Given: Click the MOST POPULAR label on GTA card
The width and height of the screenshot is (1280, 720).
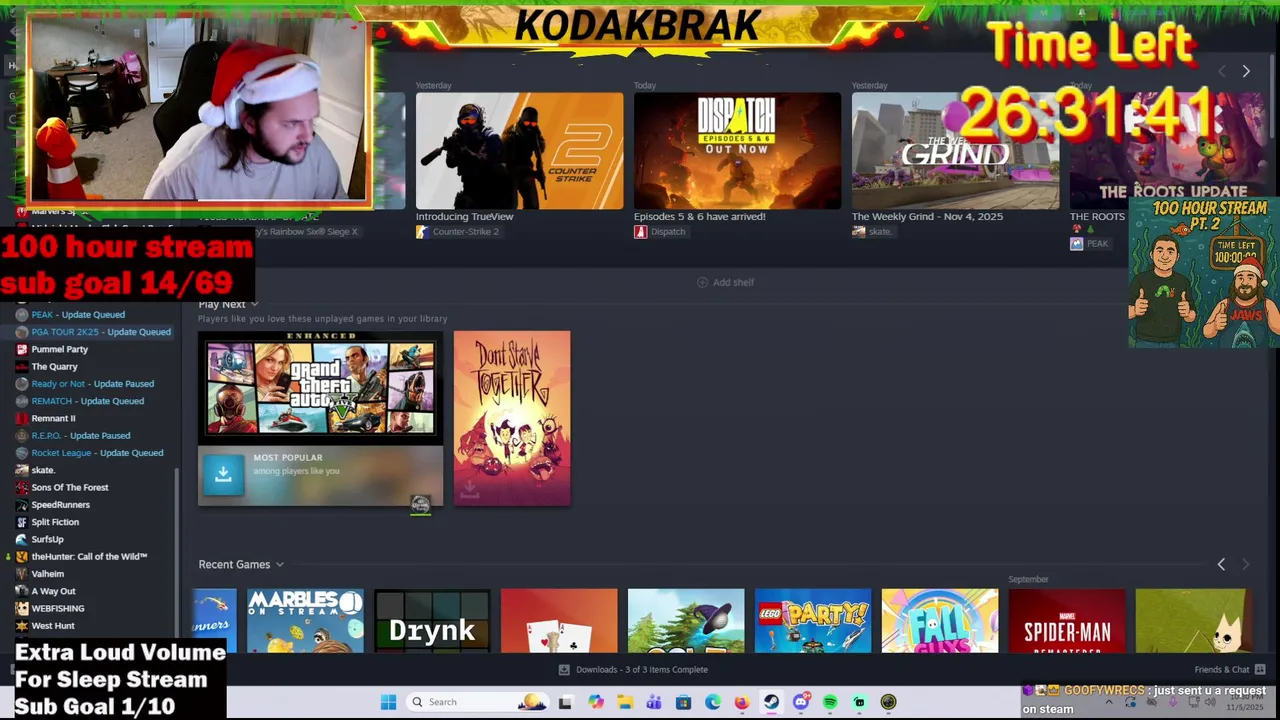Looking at the screenshot, I should 288,458.
